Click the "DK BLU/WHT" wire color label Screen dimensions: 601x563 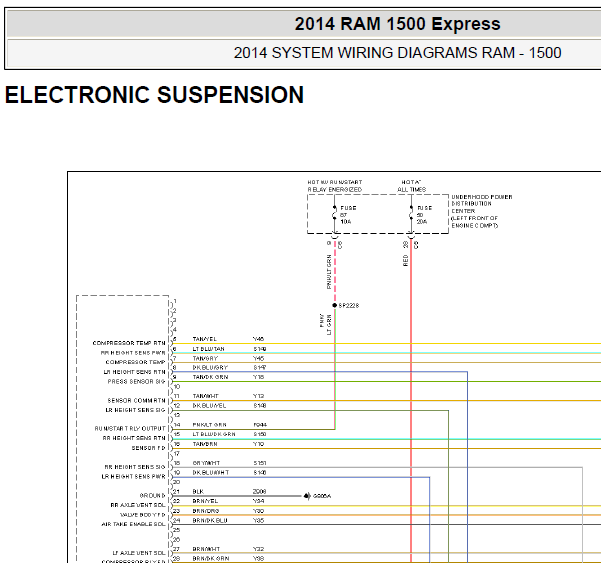[211, 473]
